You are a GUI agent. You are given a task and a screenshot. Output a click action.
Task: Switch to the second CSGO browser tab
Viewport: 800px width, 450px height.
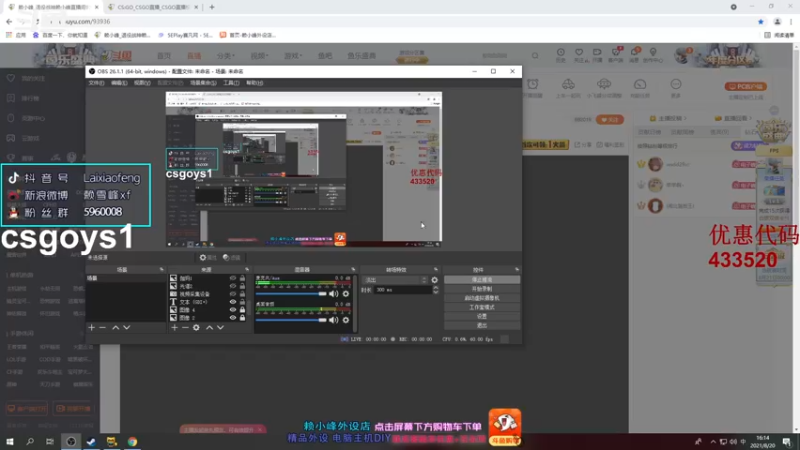pyautogui.click(x=152, y=7)
